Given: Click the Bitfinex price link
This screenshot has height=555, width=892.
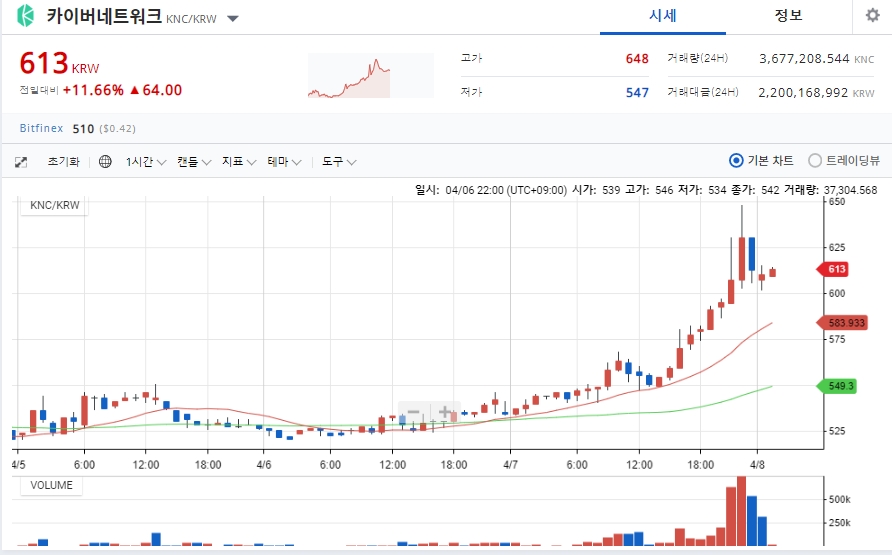Looking at the screenshot, I should [41, 128].
